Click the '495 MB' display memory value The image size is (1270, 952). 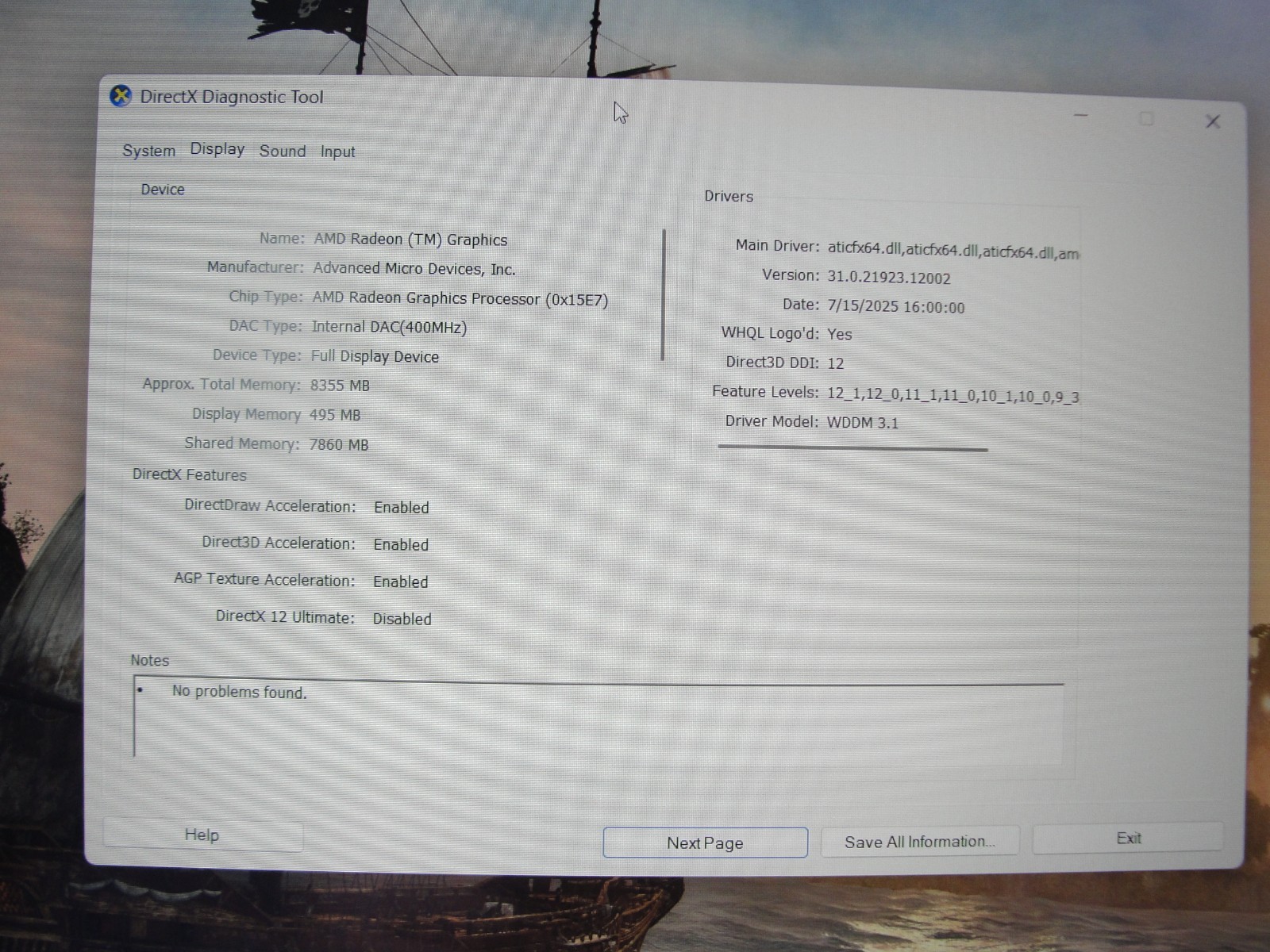coord(334,415)
